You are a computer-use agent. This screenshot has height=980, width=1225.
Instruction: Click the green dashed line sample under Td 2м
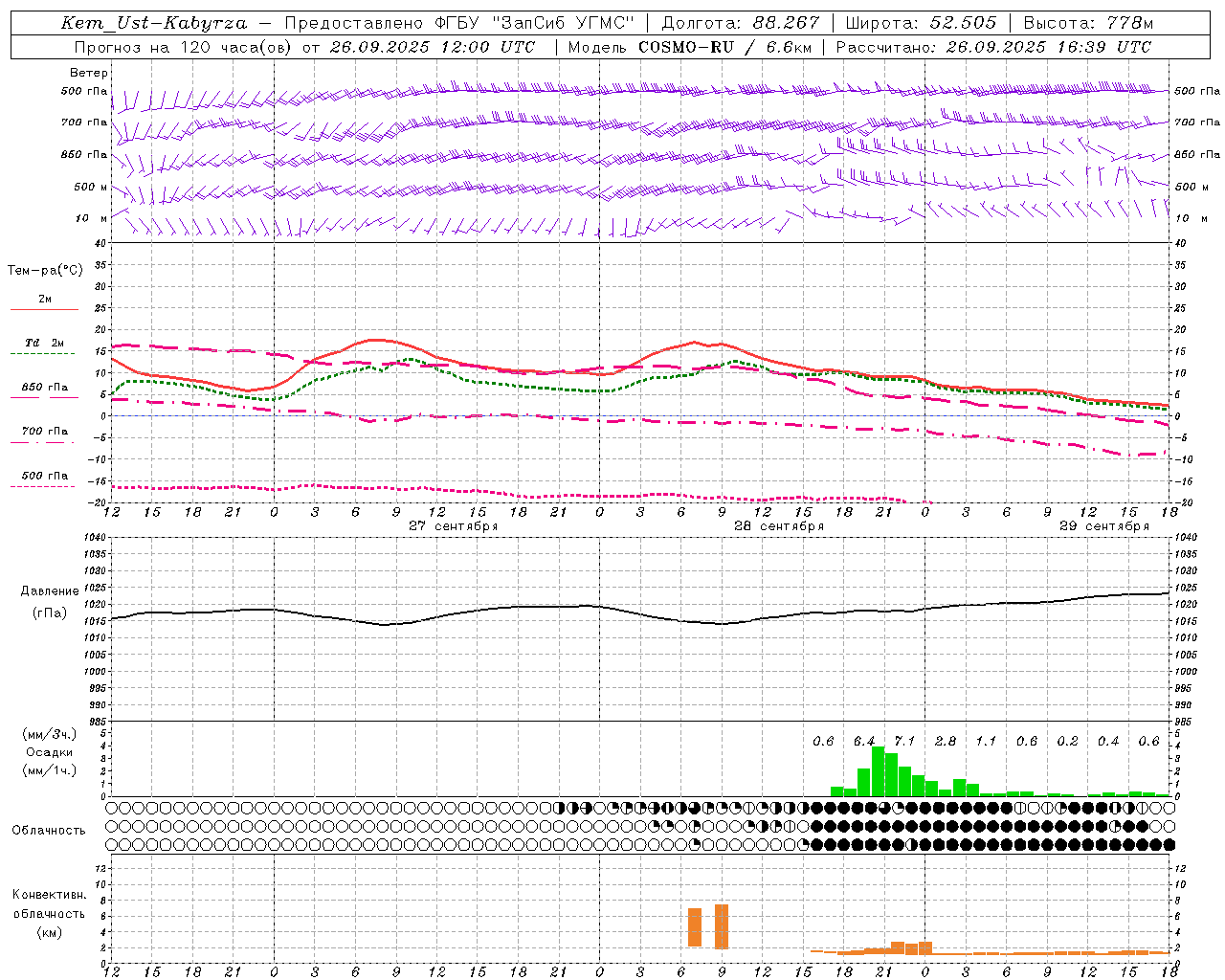42,354
